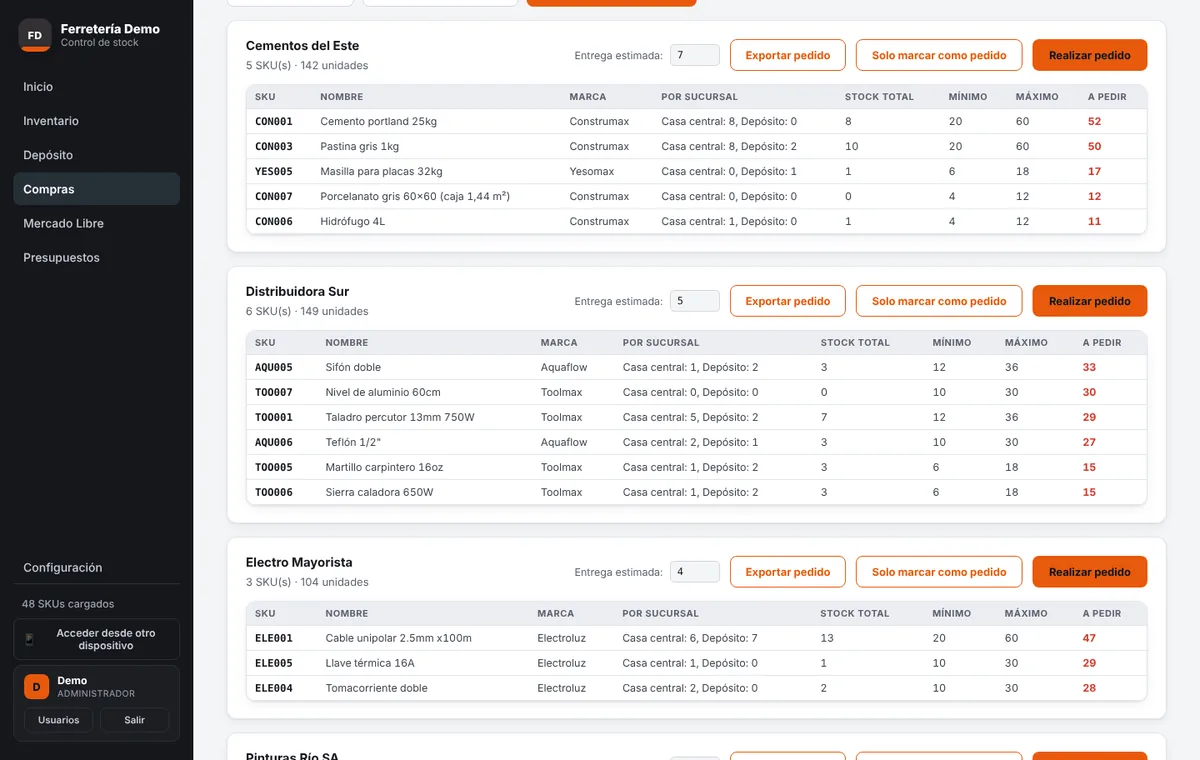Click the phone device icon
Screen dimensions: 1200x760
(29, 639)
